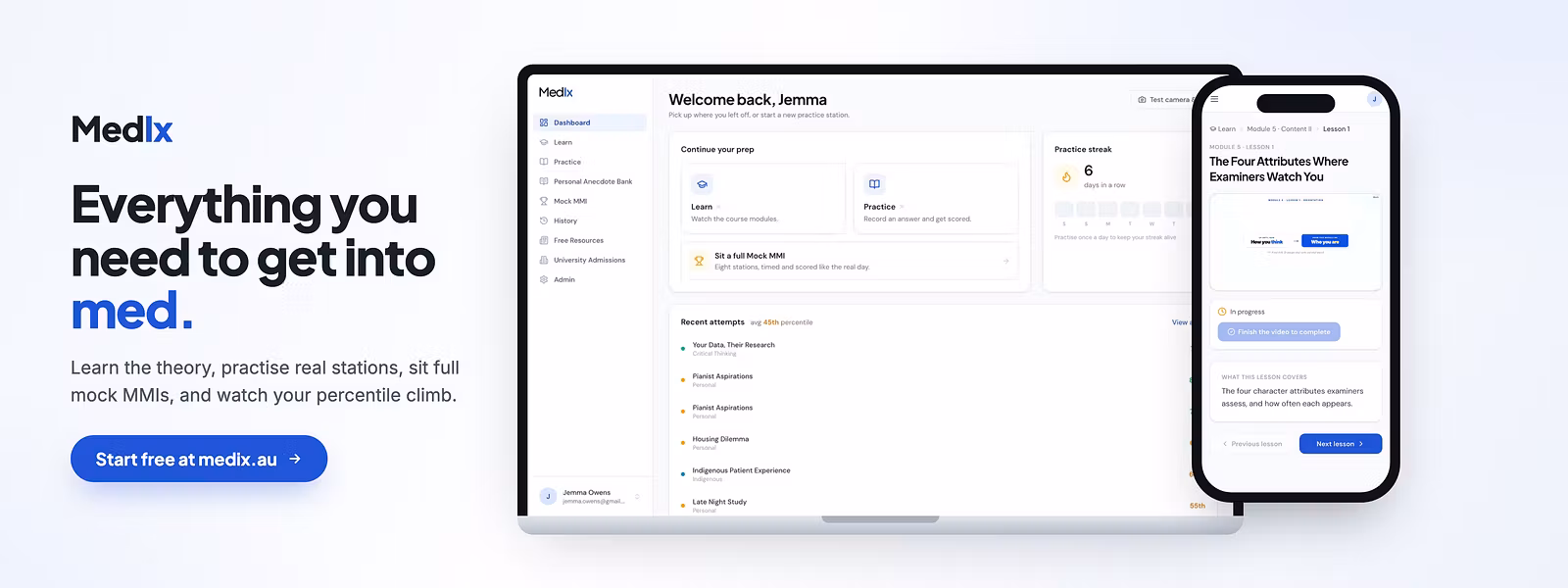Click the Practice book icon in sidebar
The width and height of the screenshot is (1568, 588).
point(544,162)
